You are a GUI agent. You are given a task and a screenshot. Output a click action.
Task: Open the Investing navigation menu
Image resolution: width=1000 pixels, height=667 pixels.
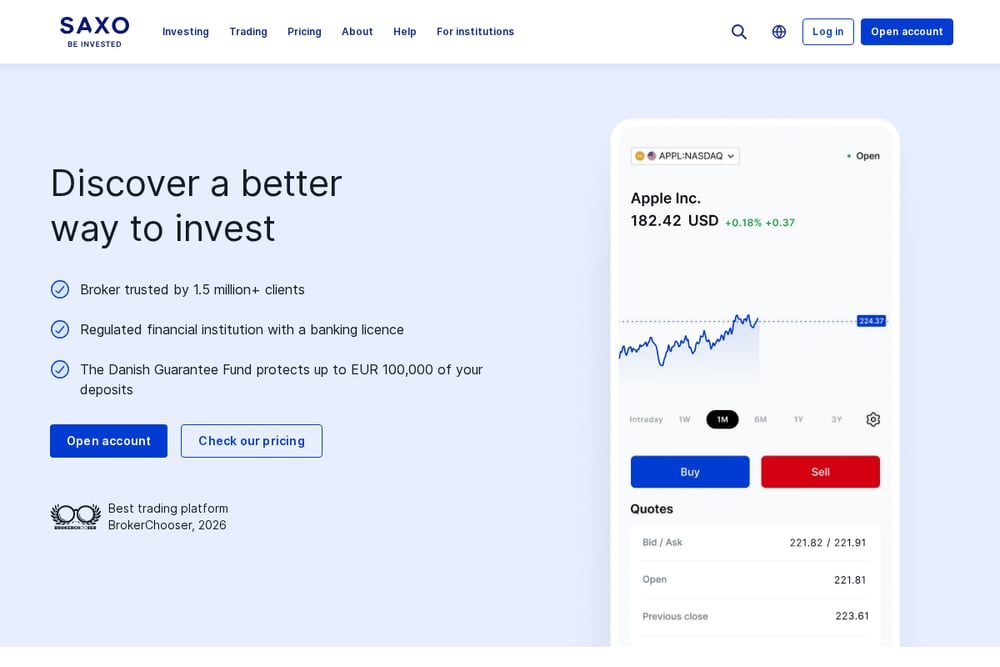pos(186,32)
